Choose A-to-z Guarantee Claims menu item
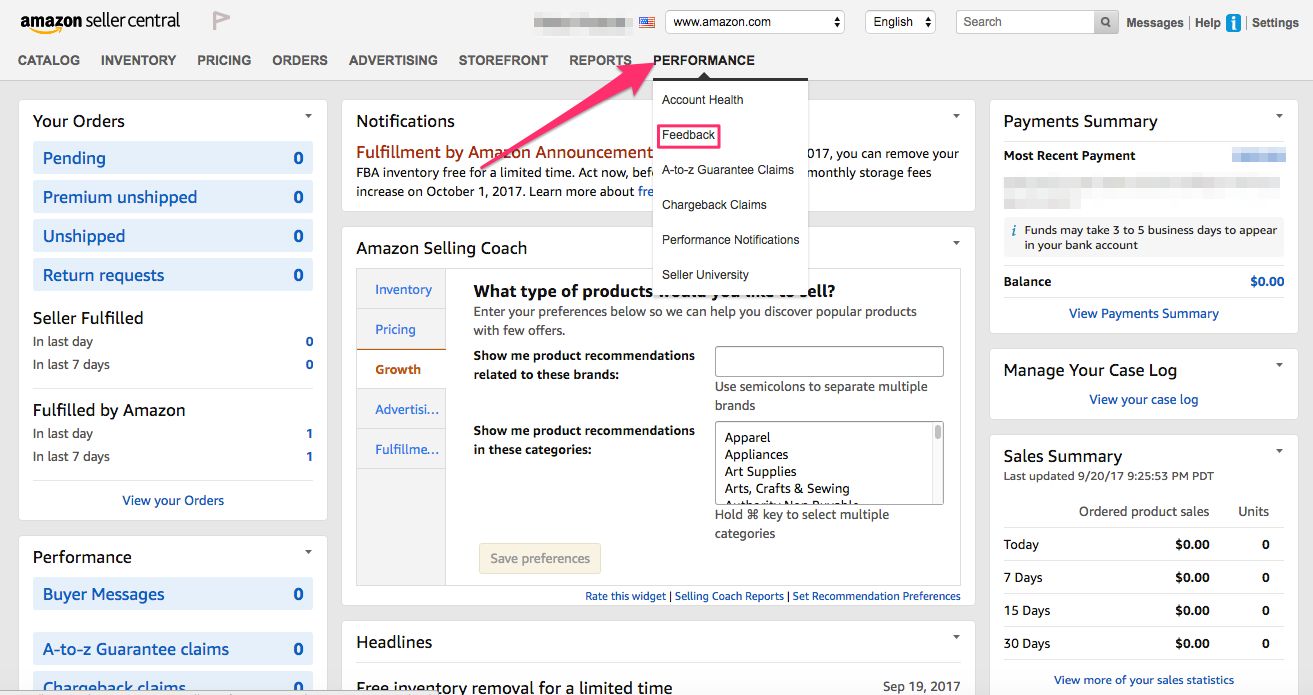This screenshot has height=695, width=1313. point(728,170)
